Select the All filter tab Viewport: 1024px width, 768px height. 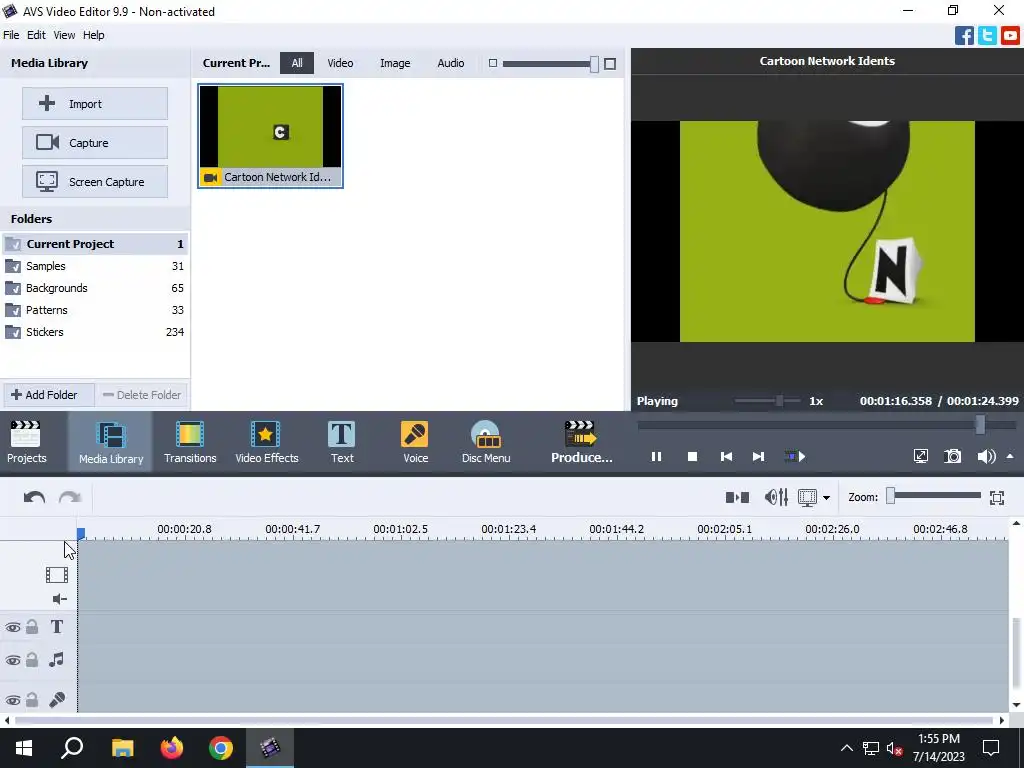pos(297,63)
